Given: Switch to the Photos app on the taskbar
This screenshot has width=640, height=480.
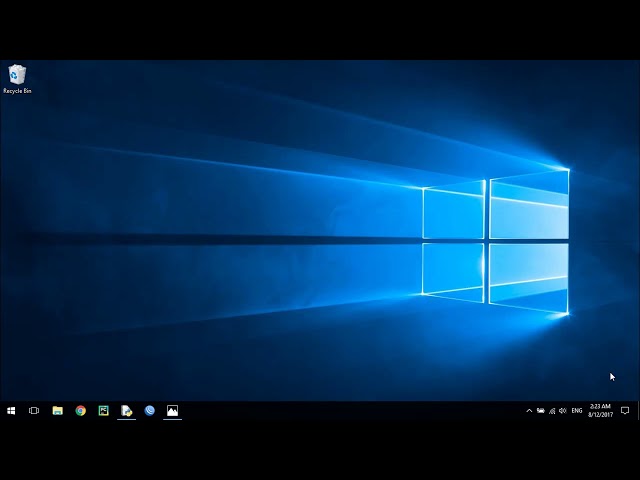Looking at the screenshot, I should pyautogui.click(x=173, y=411).
